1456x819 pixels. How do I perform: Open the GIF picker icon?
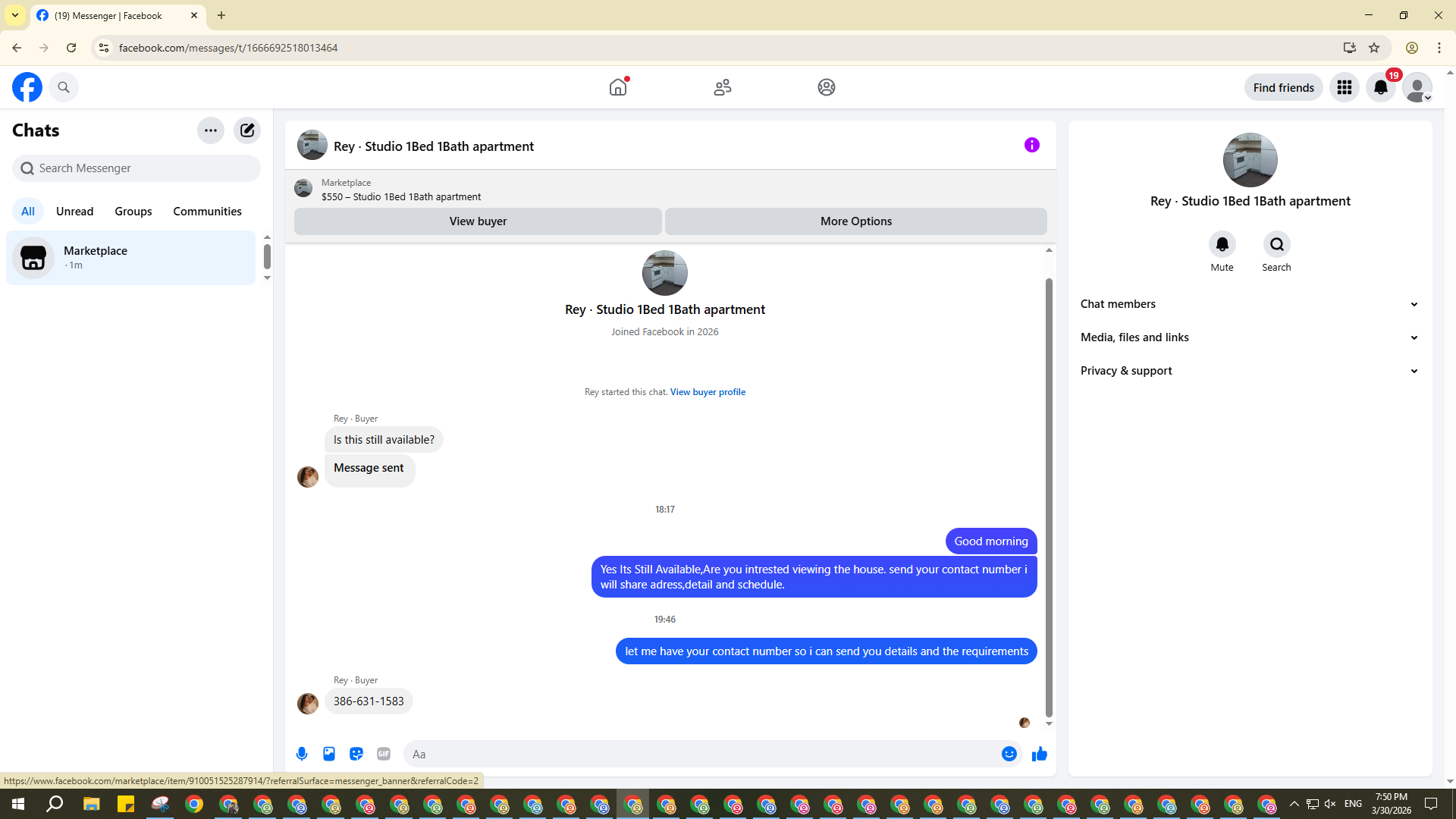[x=384, y=754]
